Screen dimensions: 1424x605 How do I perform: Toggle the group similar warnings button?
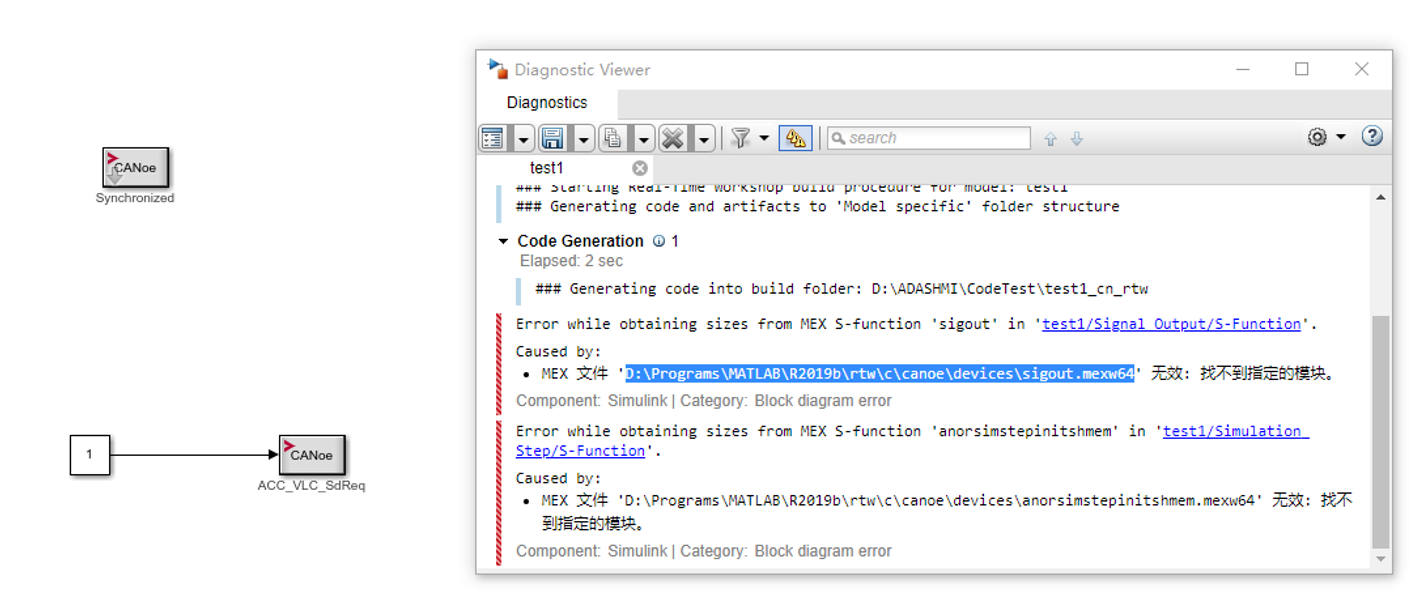point(796,139)
